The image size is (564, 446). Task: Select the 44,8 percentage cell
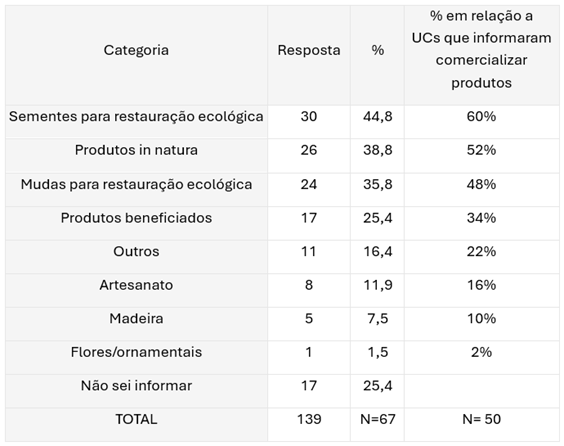pos(377,122)
